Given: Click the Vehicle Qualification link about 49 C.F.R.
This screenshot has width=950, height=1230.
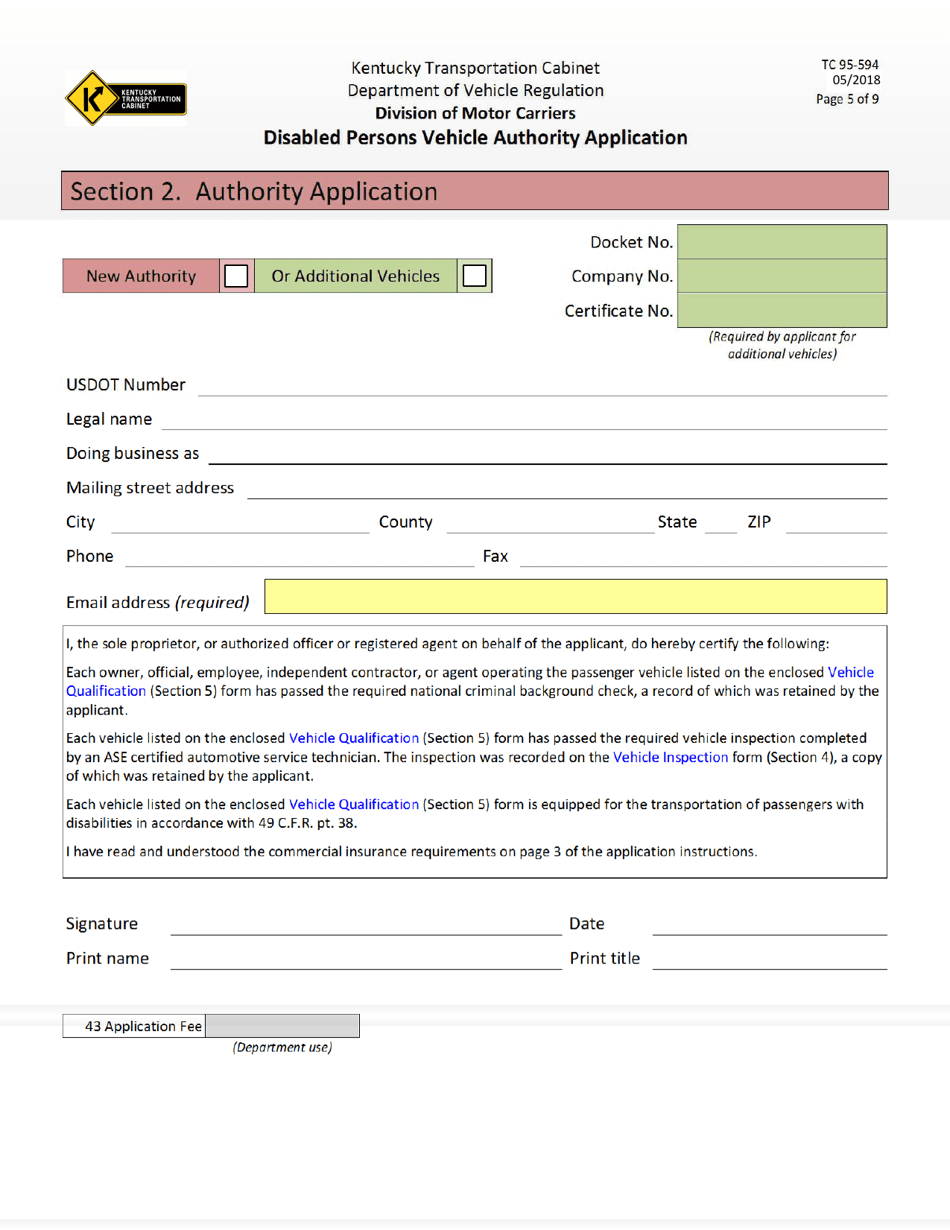Looking at the screenshot, I should click(356, 803).
